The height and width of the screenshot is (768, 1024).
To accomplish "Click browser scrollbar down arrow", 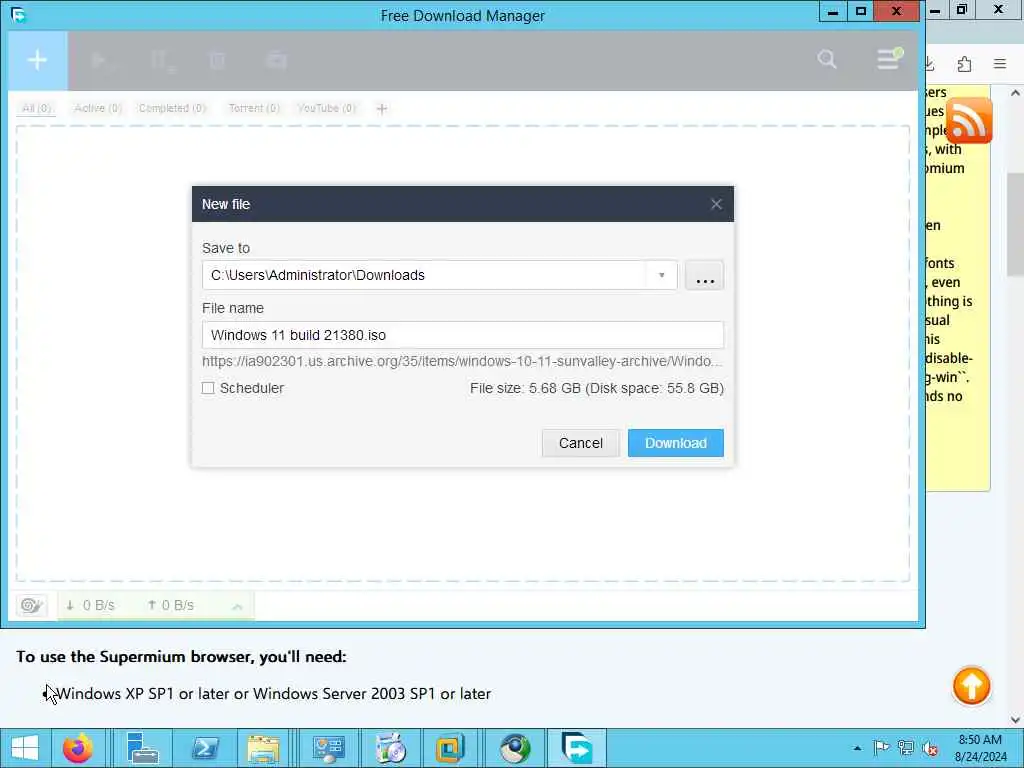I will tap(1015, 720).
